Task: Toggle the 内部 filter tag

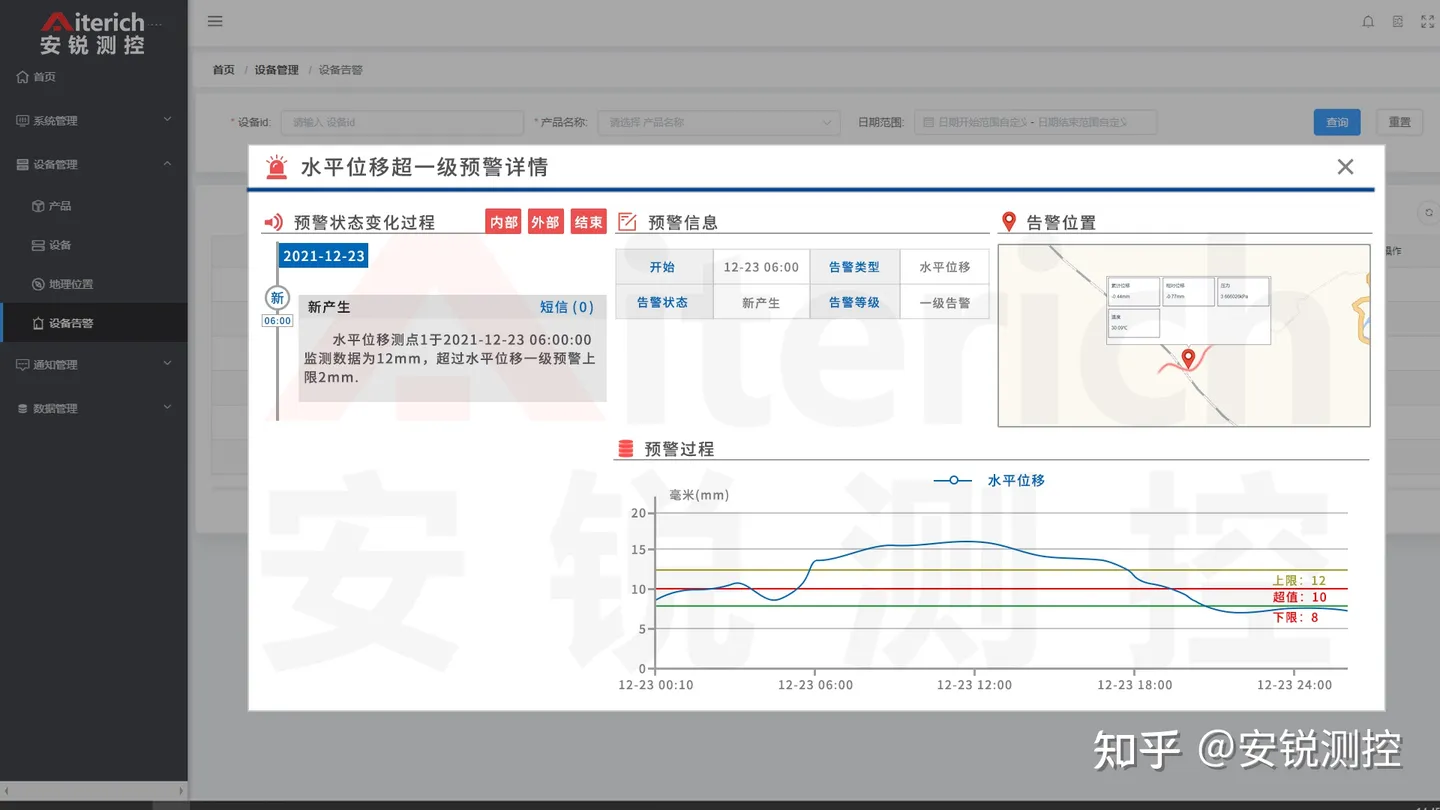Action: [x=504, y=222]
